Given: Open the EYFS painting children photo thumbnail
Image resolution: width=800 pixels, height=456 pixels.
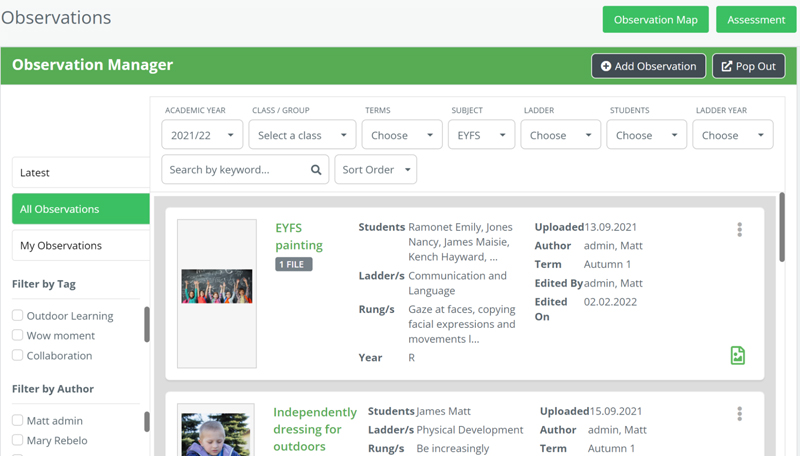Looking at the screenshot, I should tap(217, 286).
